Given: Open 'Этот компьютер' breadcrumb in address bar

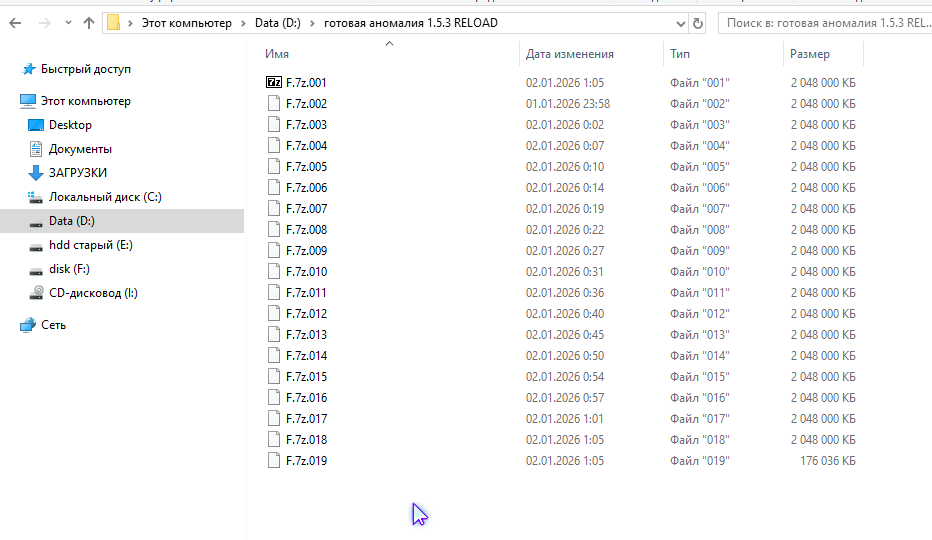Looking at the screenshot, I should (x=187, y=23).
